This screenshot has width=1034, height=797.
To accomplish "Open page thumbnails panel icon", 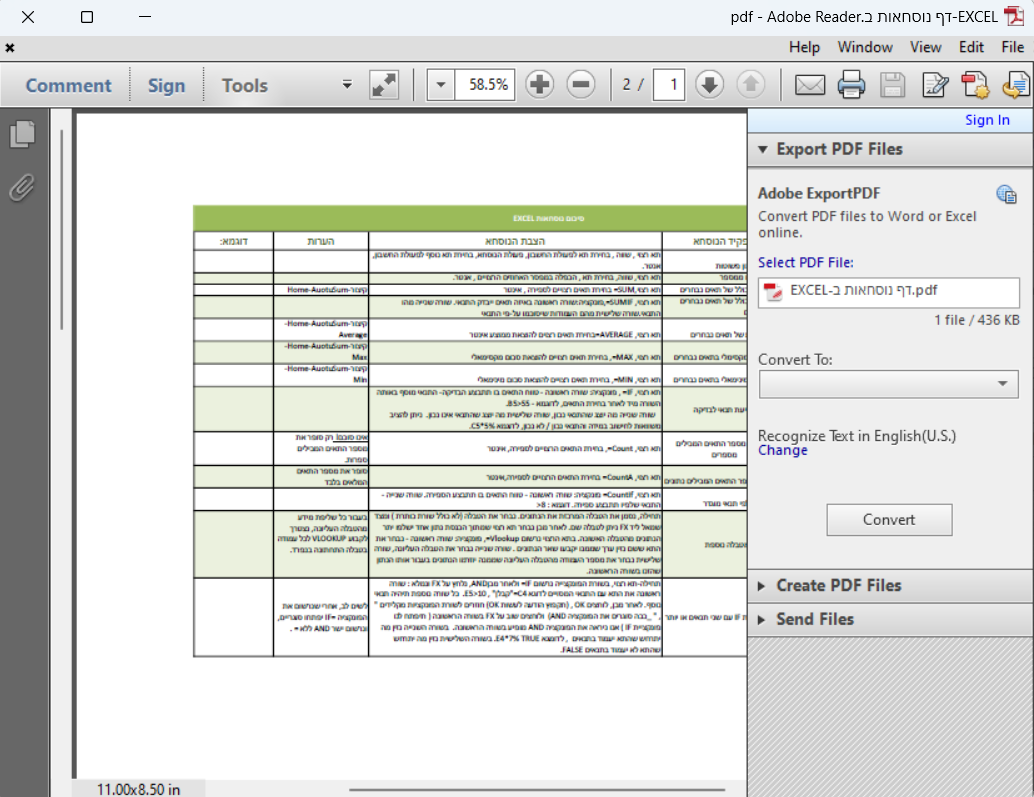I will pos(22,134).
